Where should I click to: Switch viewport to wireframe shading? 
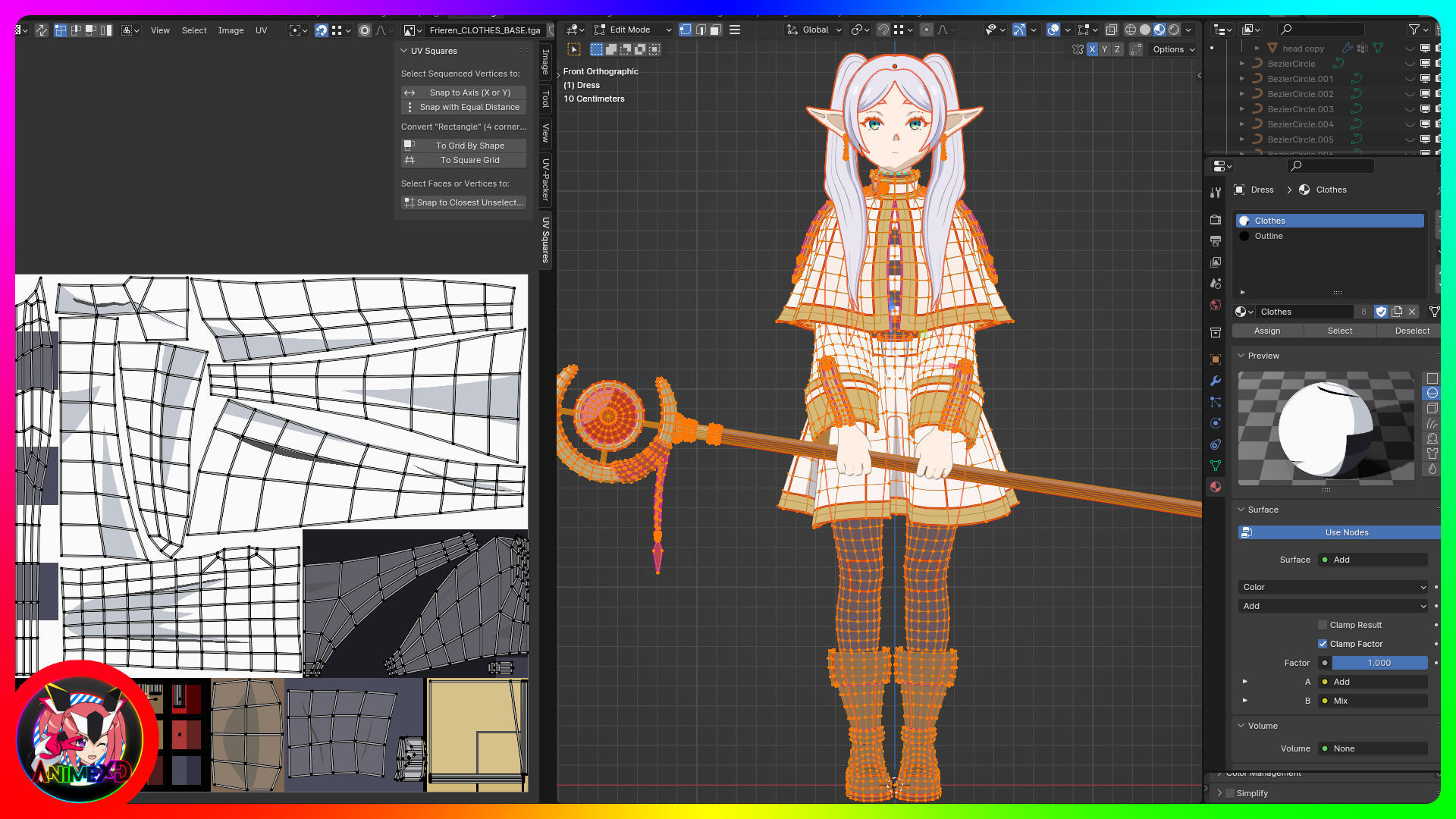(1130, 30)
